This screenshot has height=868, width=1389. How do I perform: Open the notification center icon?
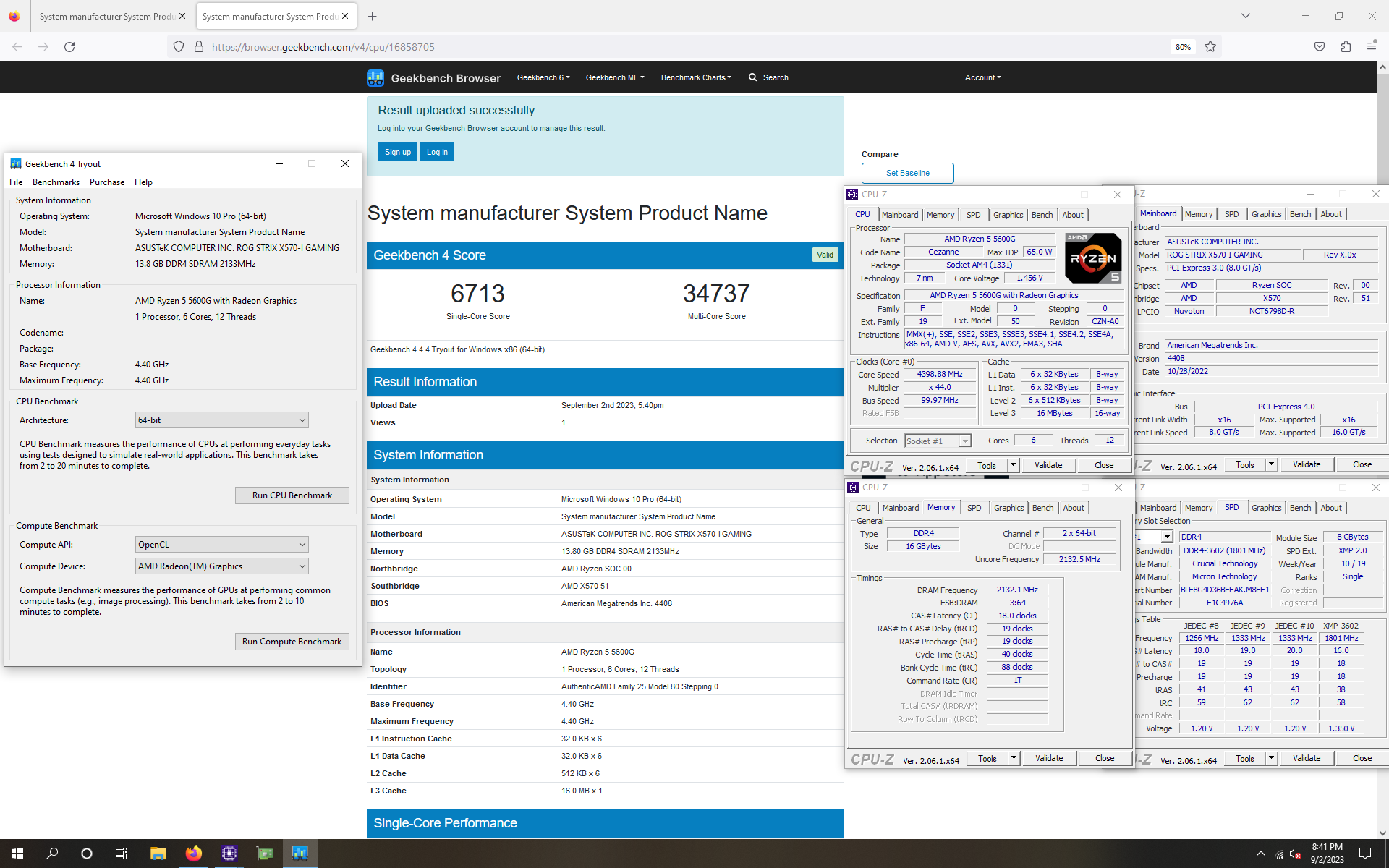[x=1365, y=854]
